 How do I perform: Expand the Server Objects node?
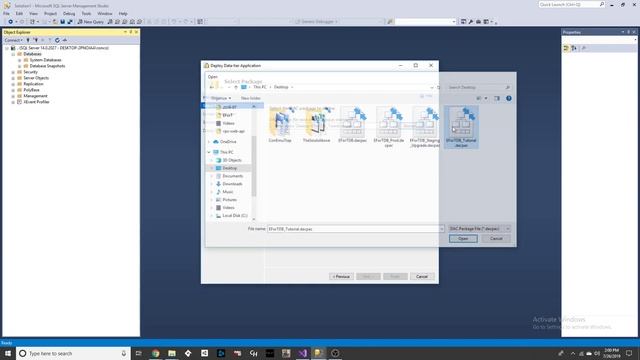pos(13,78)
